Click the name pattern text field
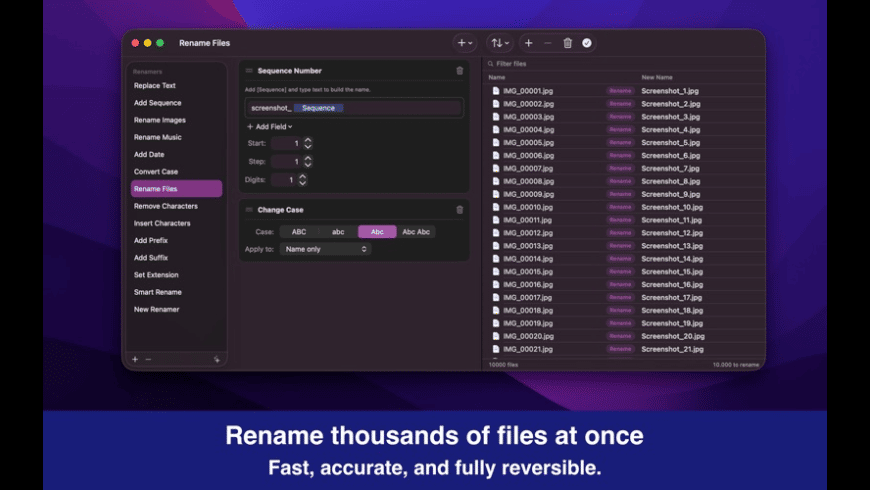870x490 pixels. [354, 108]
